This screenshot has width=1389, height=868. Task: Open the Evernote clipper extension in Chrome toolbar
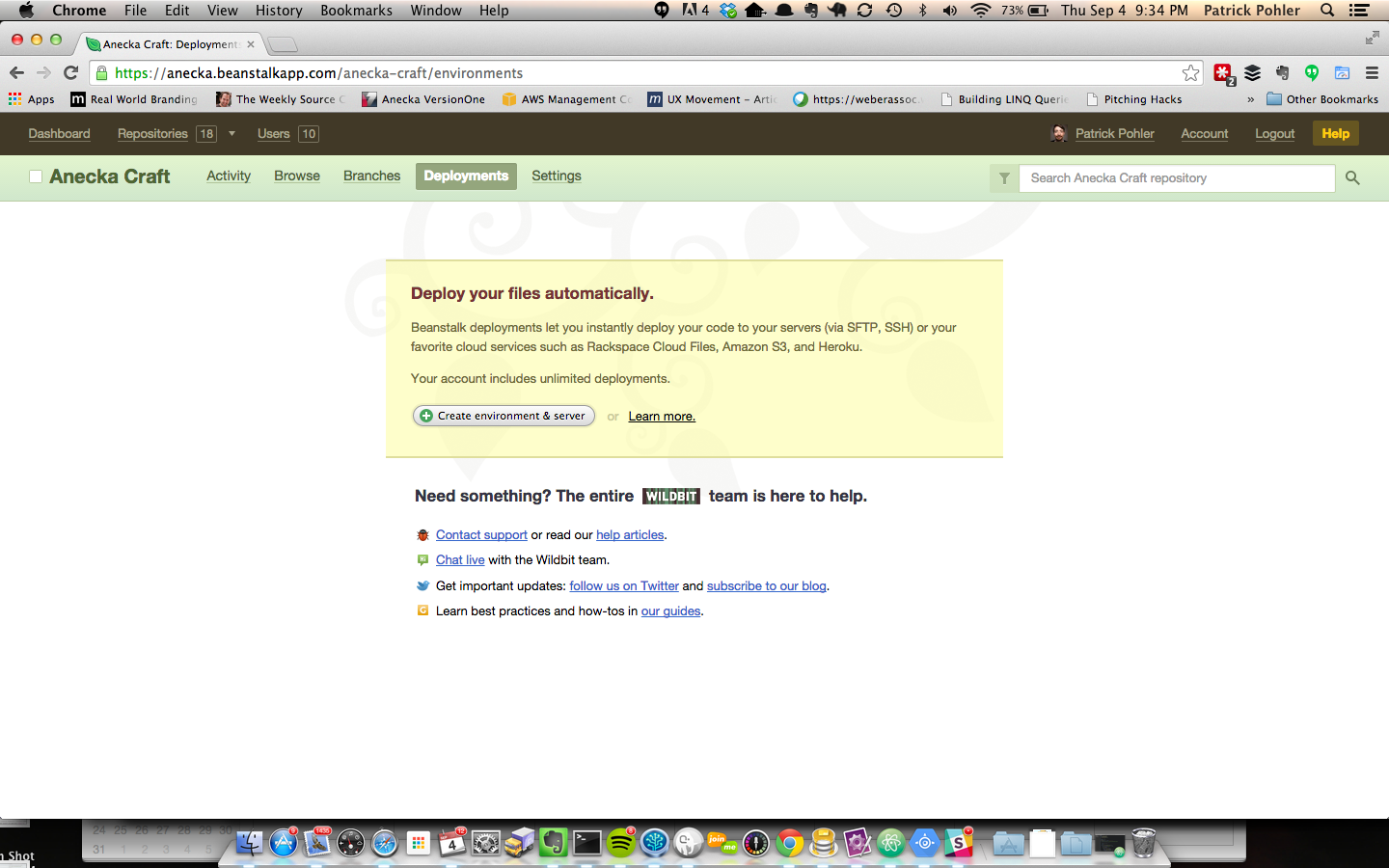coord(1282,72)
